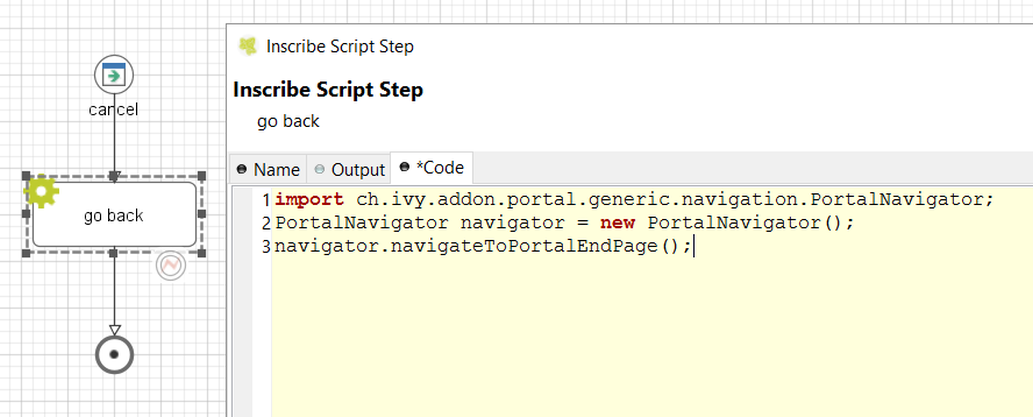Click the Inscribe Script Step title icon

pyautogui.click(x=248, y=46)
